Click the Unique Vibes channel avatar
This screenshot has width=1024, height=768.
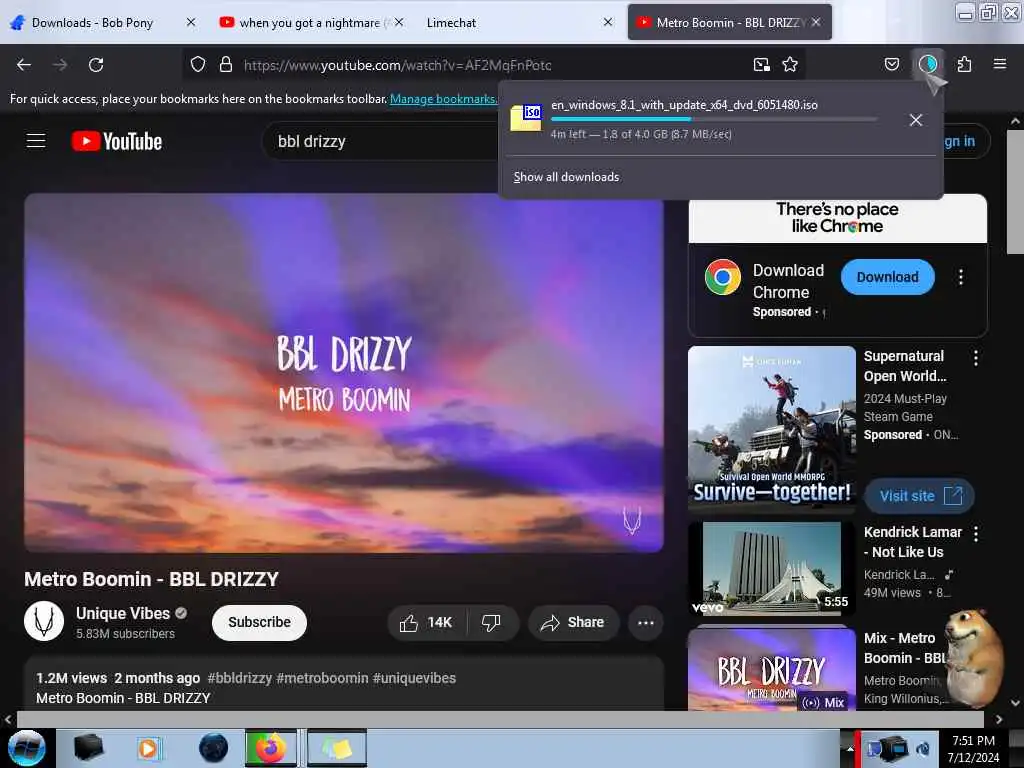(44, 621)
